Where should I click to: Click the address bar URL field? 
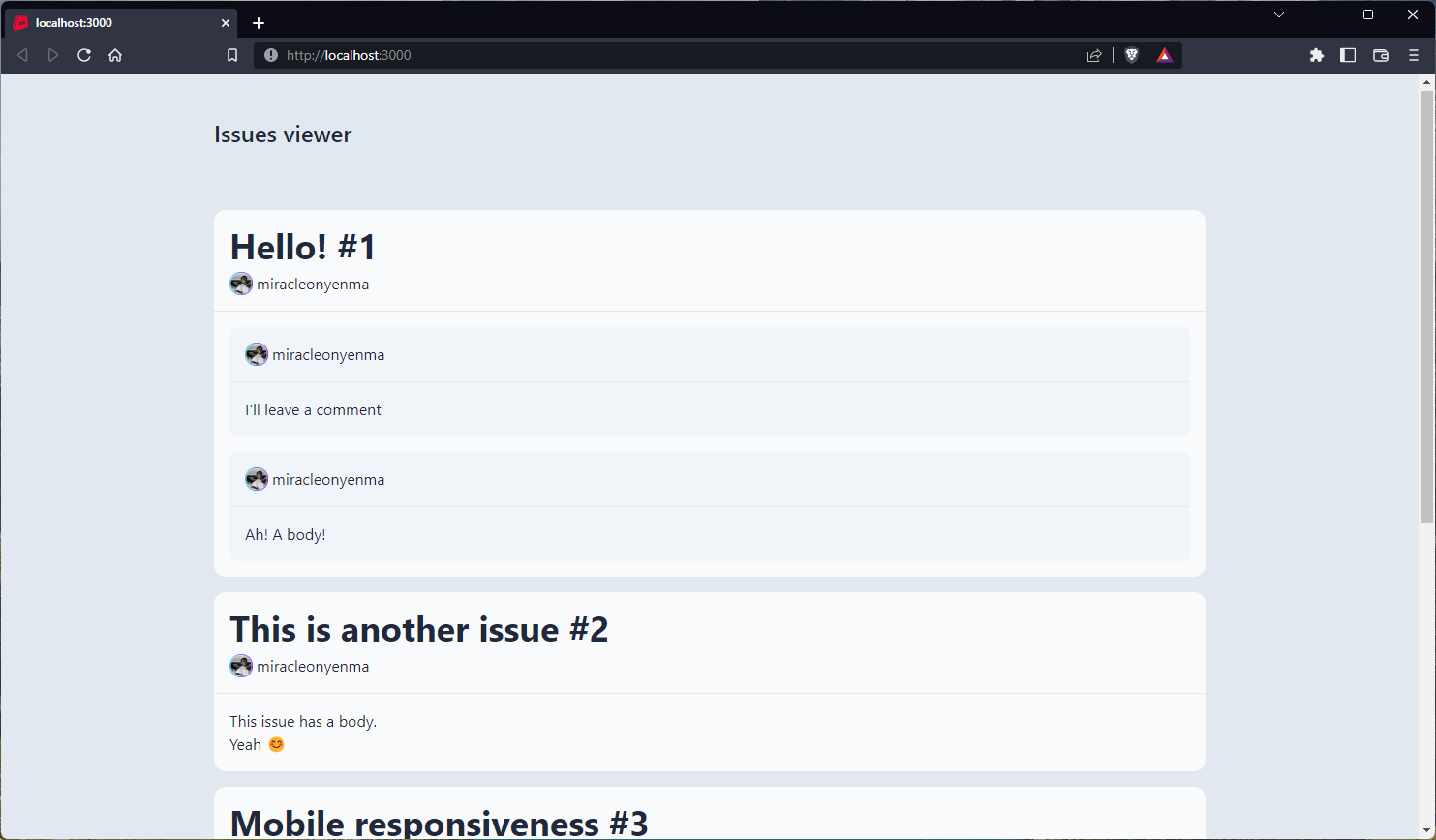coord(678,55)
